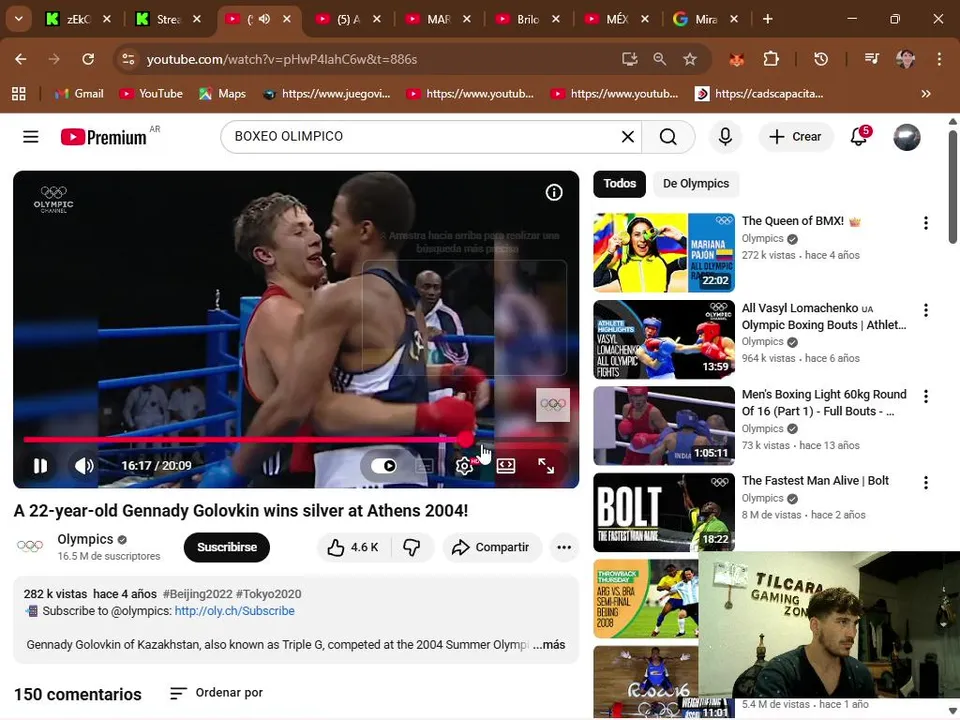Viewport: 960px width, 720px height.
Task: Dislike the video with thumbs down
Action: [x=412, y=547]
